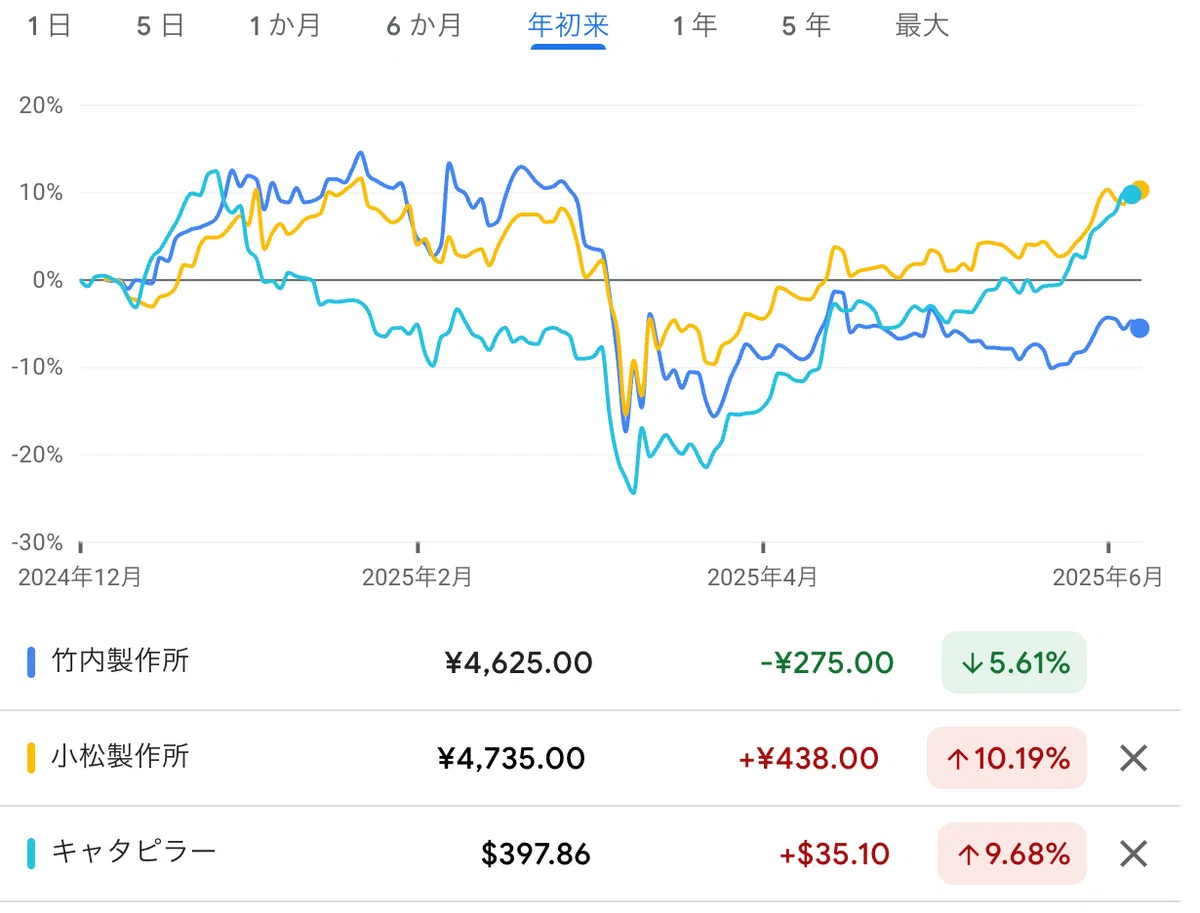Remove 小松製作所 with the X icon

(x=1133, y=759)
